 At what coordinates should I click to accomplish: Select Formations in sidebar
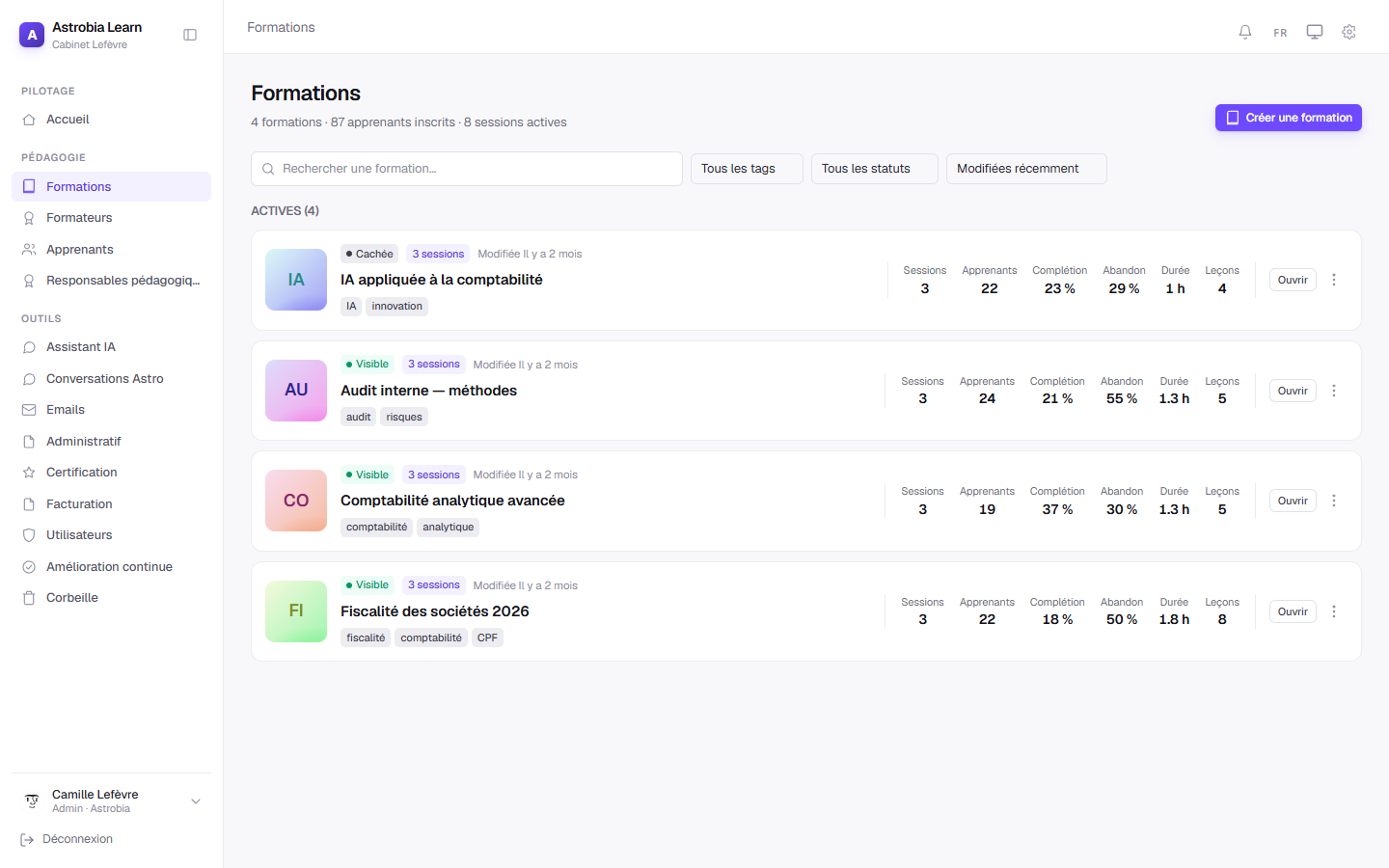click(111, 186)
